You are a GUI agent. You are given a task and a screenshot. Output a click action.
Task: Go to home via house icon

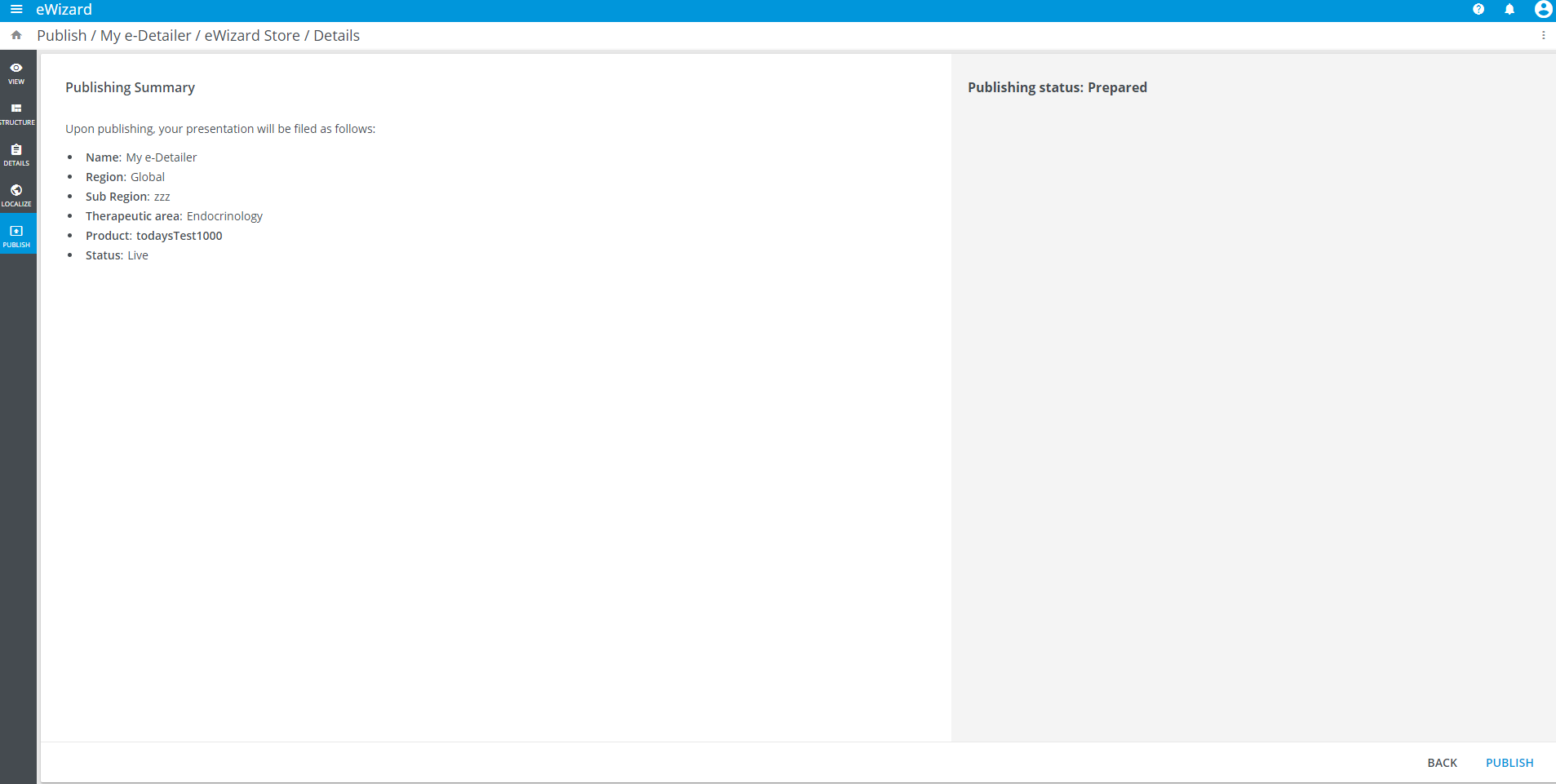click(x=16, y=35)
